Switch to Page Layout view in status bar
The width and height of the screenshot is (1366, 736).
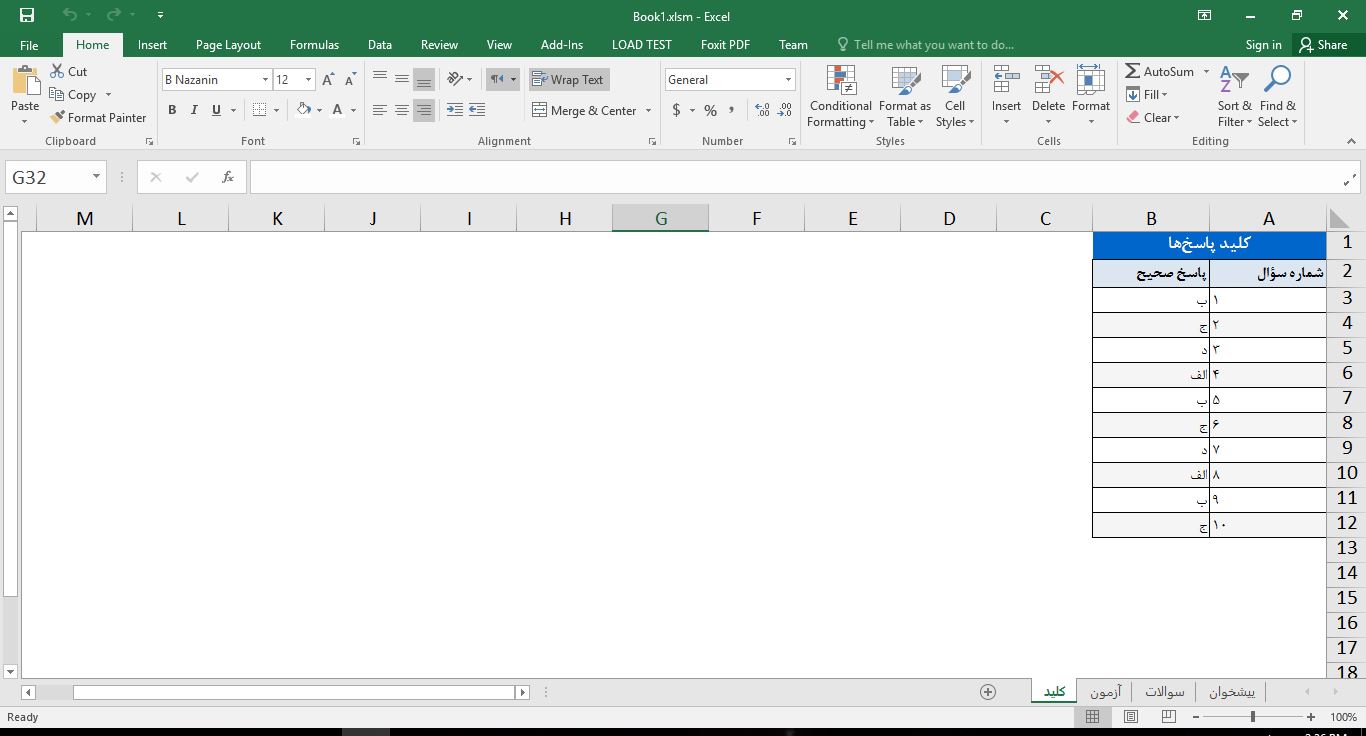coord(1131,717)
